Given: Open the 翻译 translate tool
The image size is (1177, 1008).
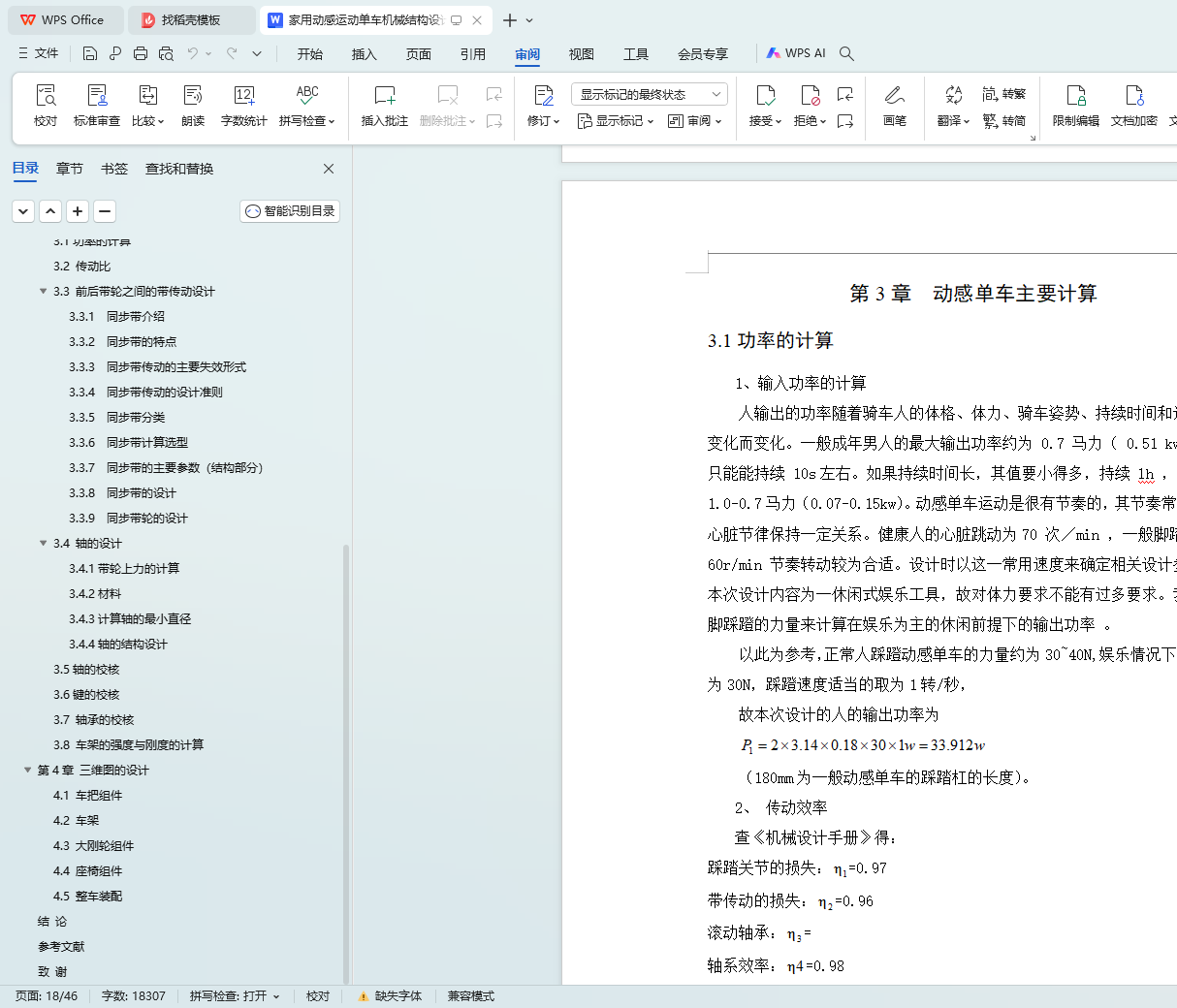Looking at the screenshot, I should [954, 106].
